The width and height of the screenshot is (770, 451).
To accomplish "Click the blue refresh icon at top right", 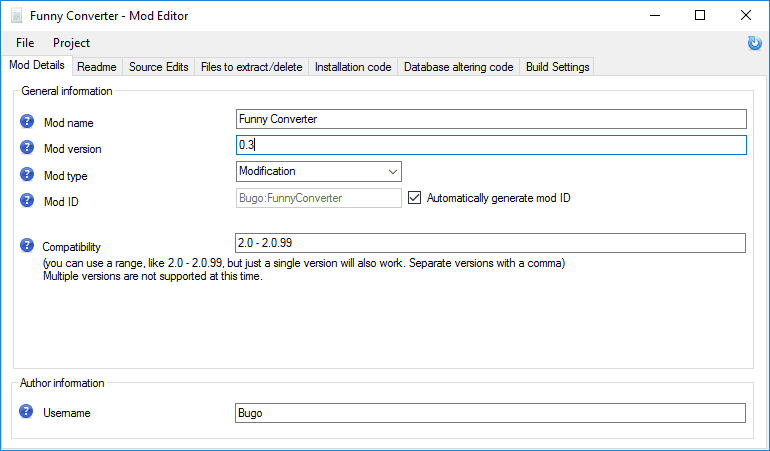I will point(754,43).
